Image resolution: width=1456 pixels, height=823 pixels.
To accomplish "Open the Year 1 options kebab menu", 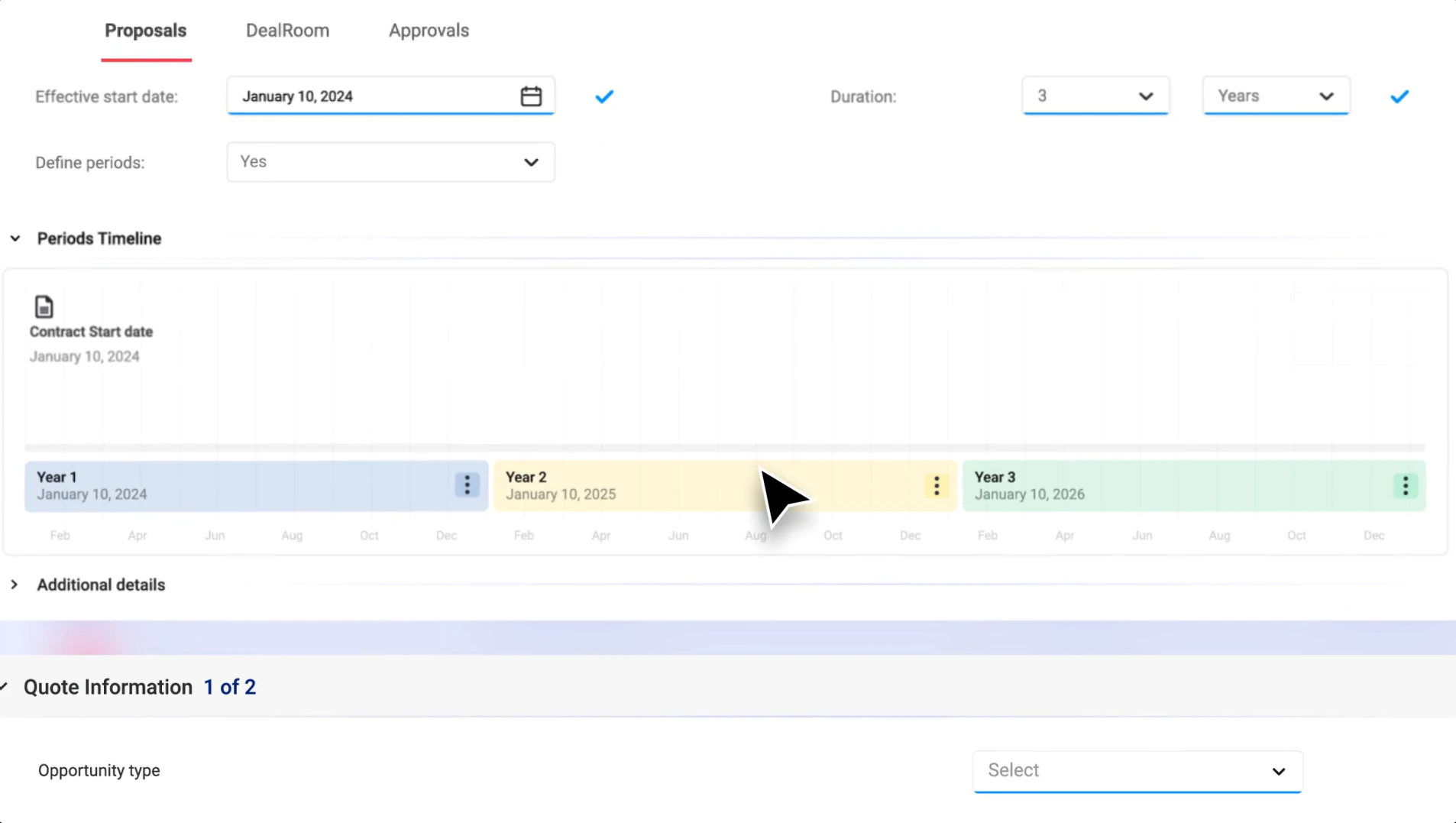I will tap(466, 485).
